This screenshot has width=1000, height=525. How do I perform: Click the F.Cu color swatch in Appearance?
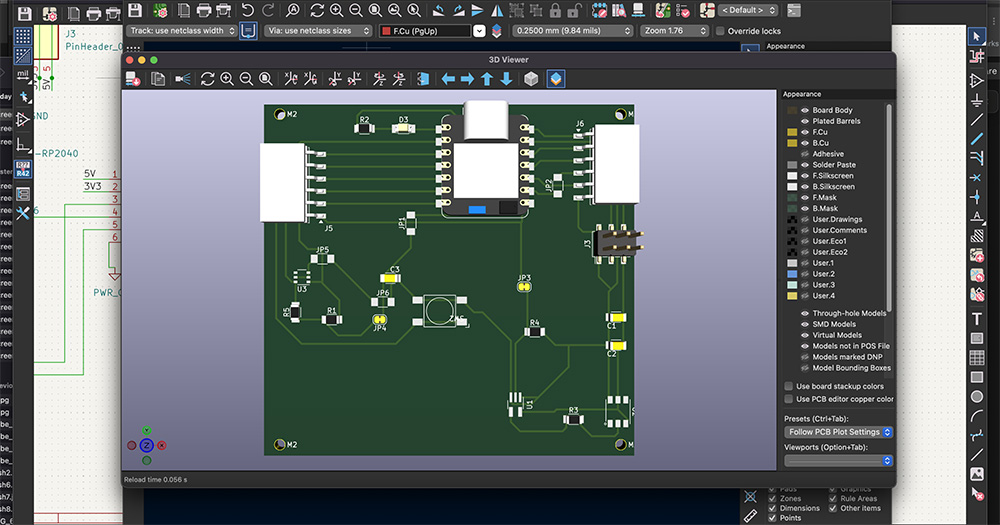coord(792,132)
